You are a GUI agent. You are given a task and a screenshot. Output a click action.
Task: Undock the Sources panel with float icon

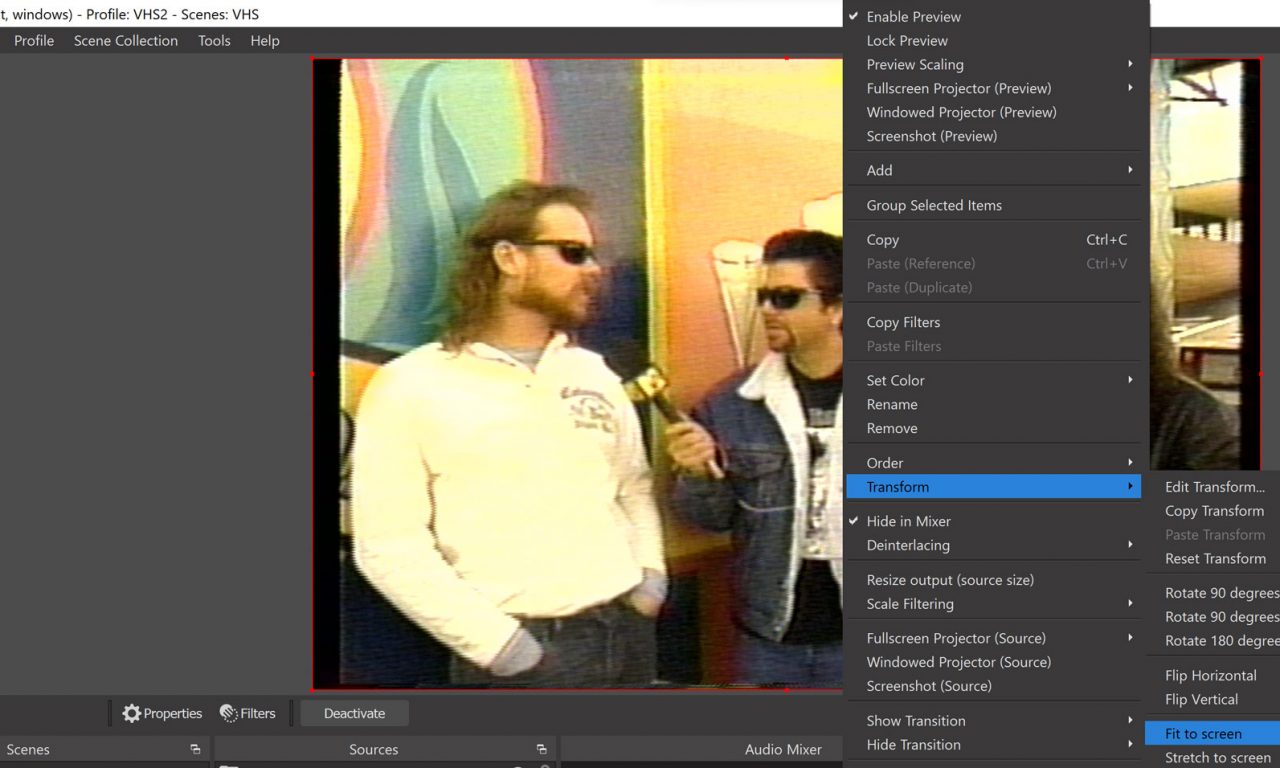(541, 749)
